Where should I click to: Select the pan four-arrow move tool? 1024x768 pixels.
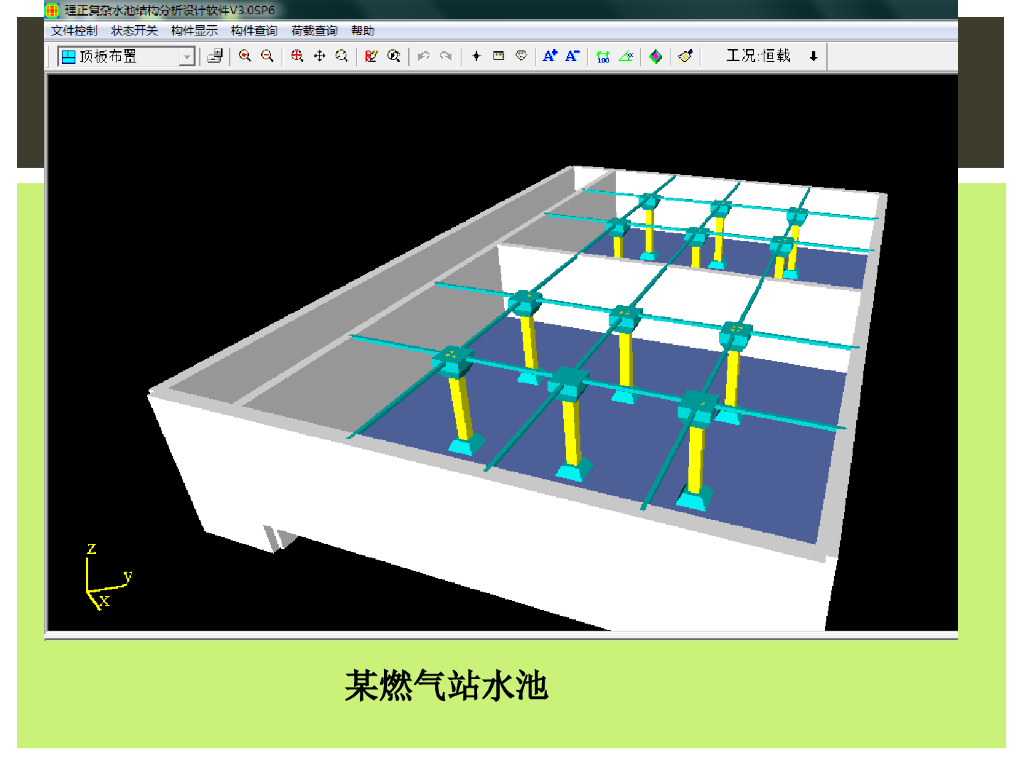pos(319,56)
